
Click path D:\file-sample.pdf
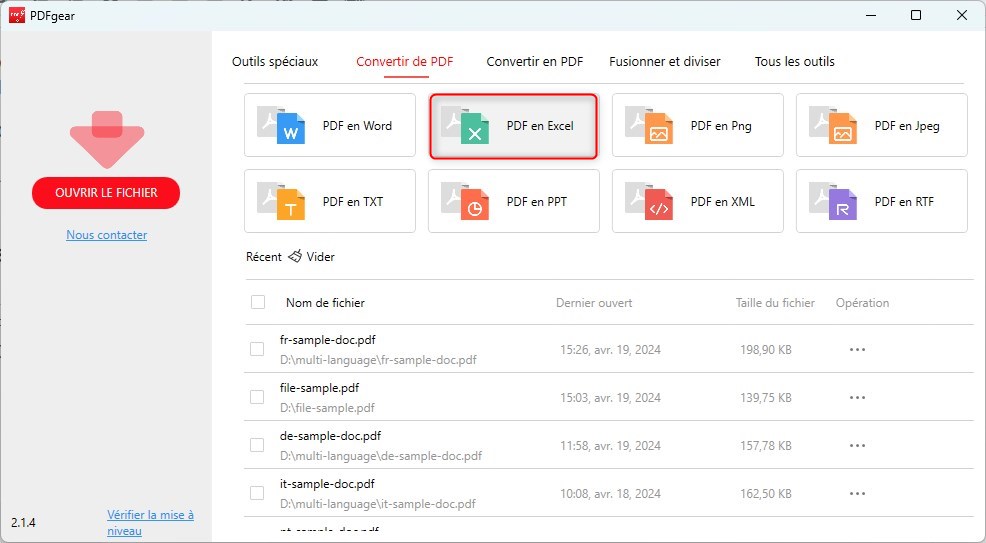(327, 408)
